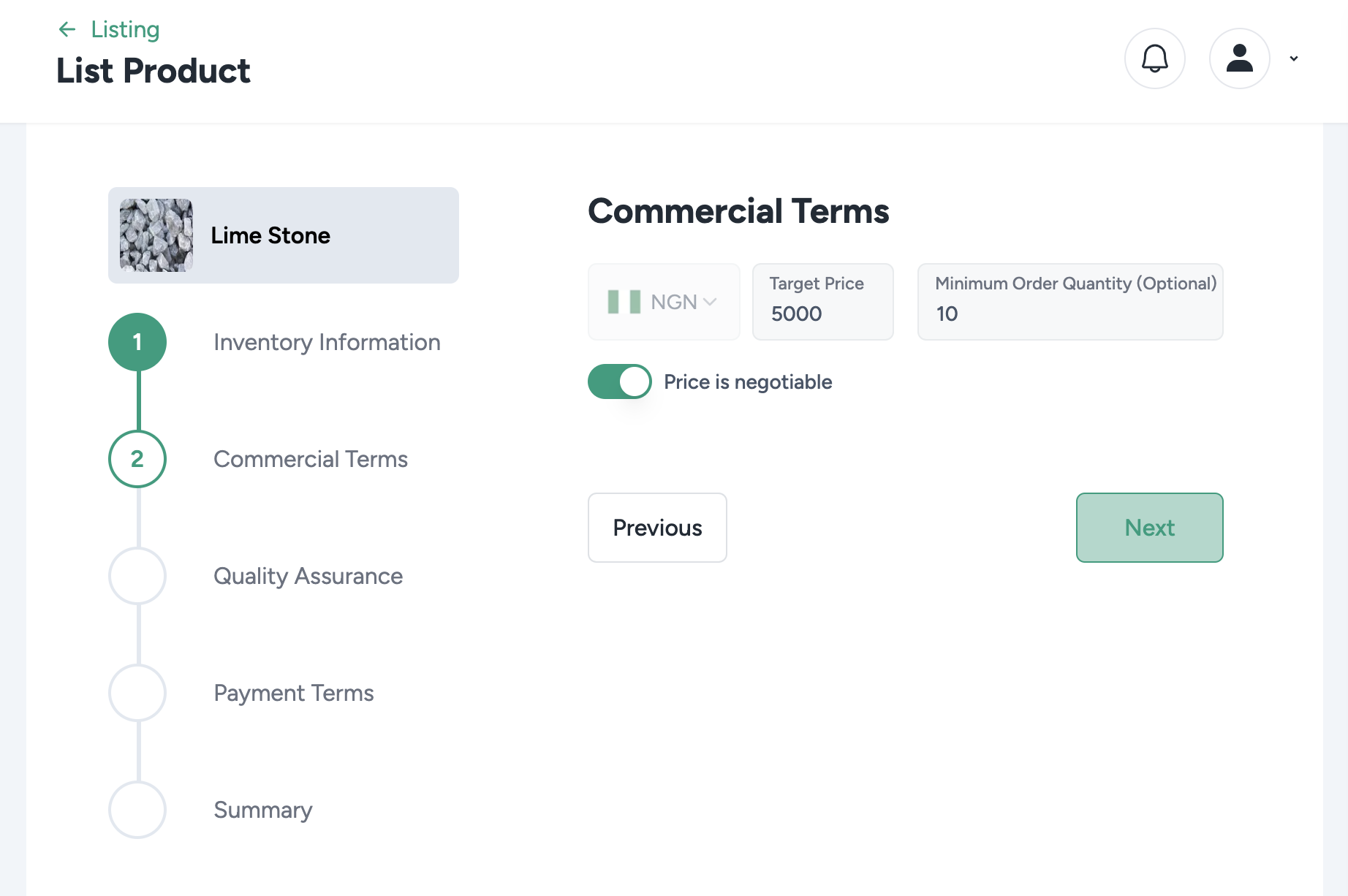Click the Summary step circle

pyautogui.click(x=137, y=810)
